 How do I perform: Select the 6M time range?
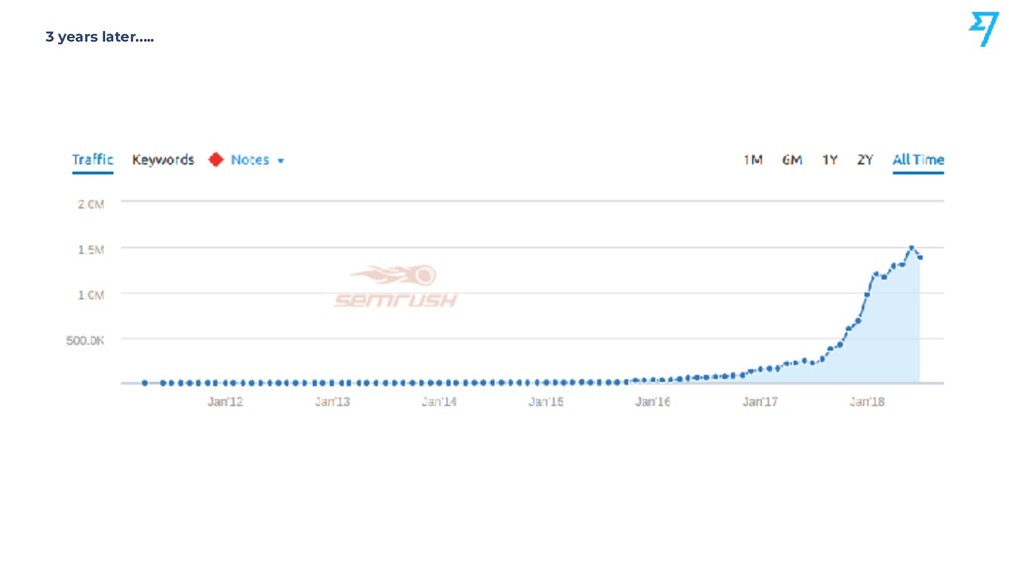tap(792, 160)
